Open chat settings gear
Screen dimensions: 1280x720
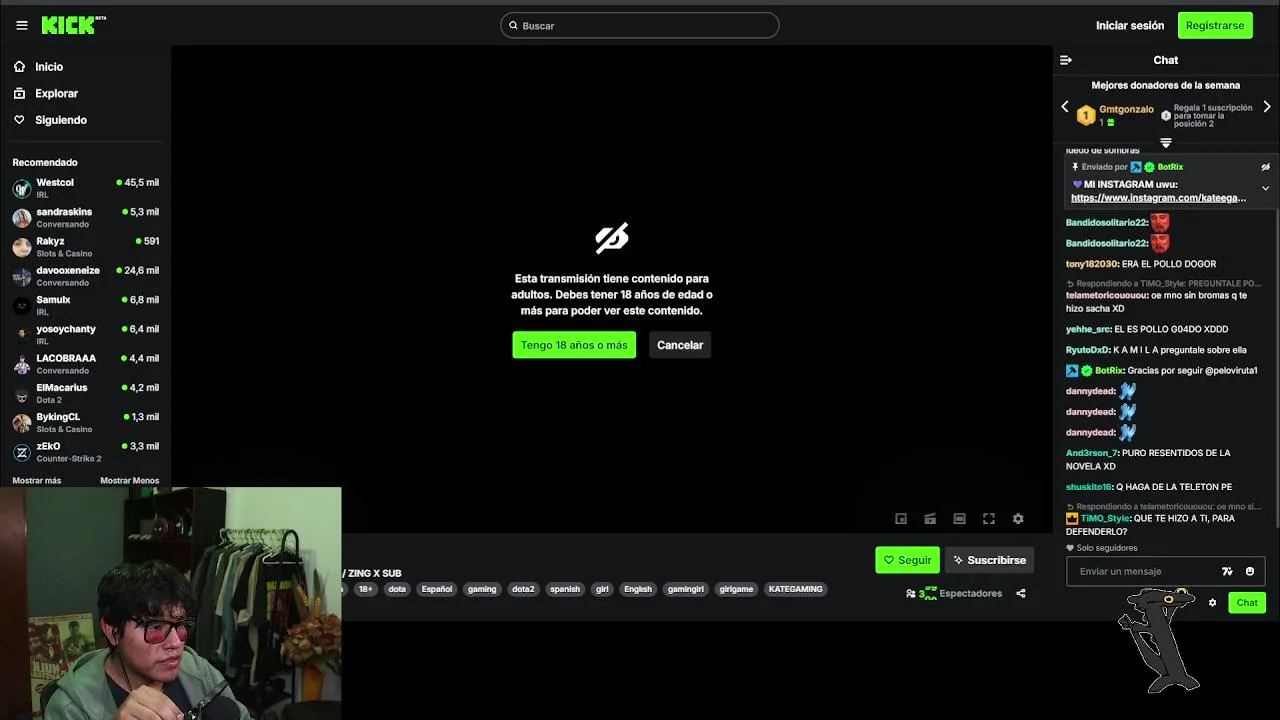click(x=1212, y=603)
